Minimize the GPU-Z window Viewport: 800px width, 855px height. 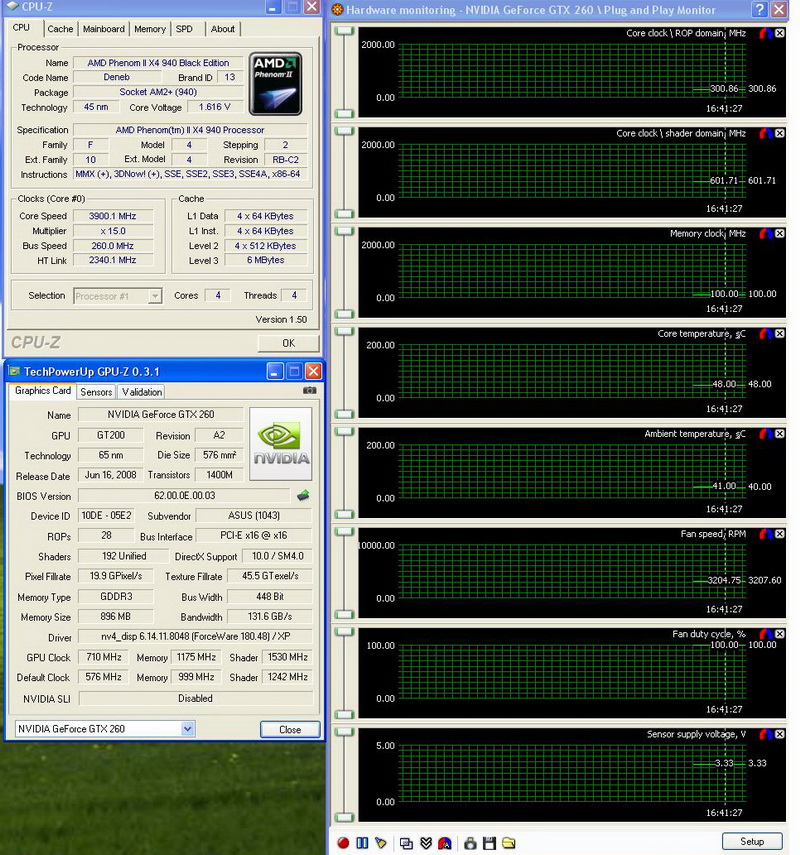(274, 372)
